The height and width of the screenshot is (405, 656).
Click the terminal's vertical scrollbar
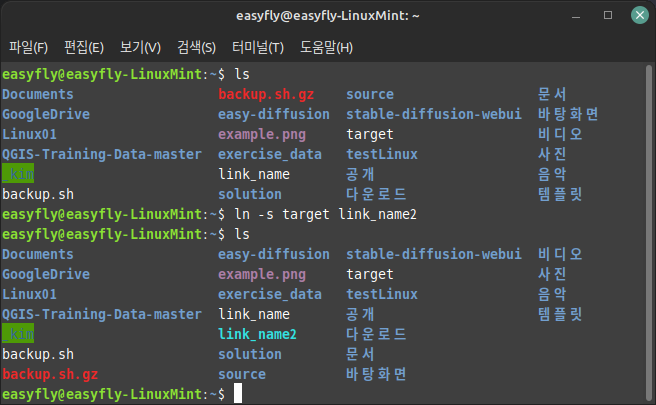point(649,232)
